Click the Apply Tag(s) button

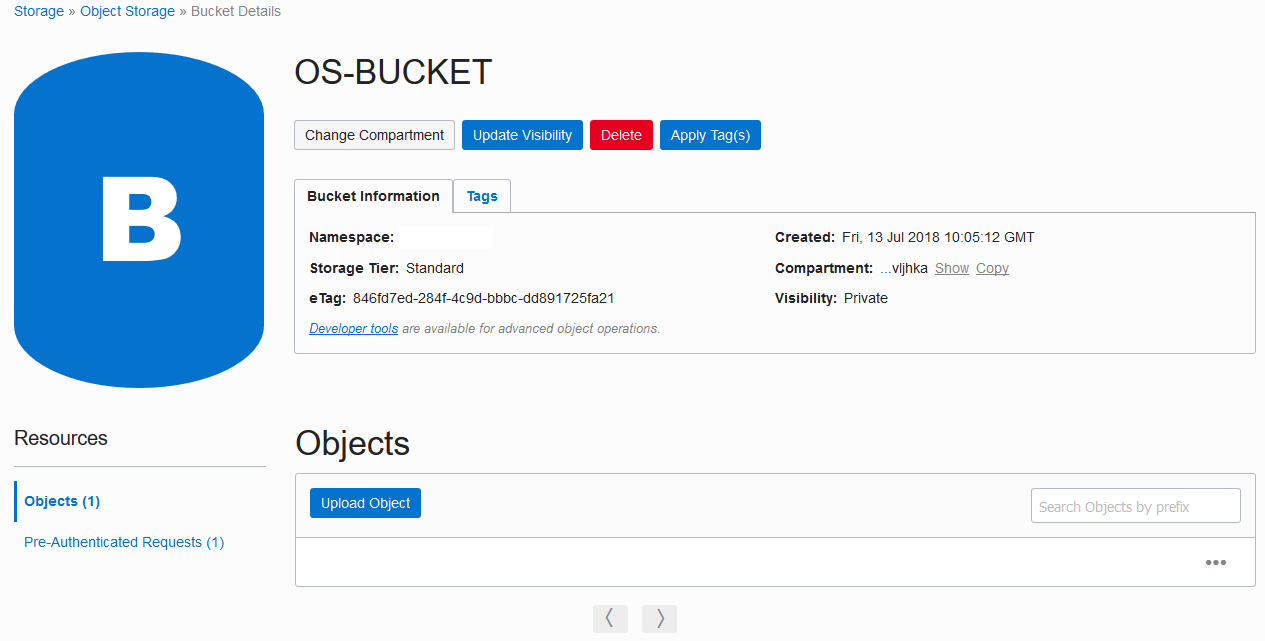click(x=710, y=135)
